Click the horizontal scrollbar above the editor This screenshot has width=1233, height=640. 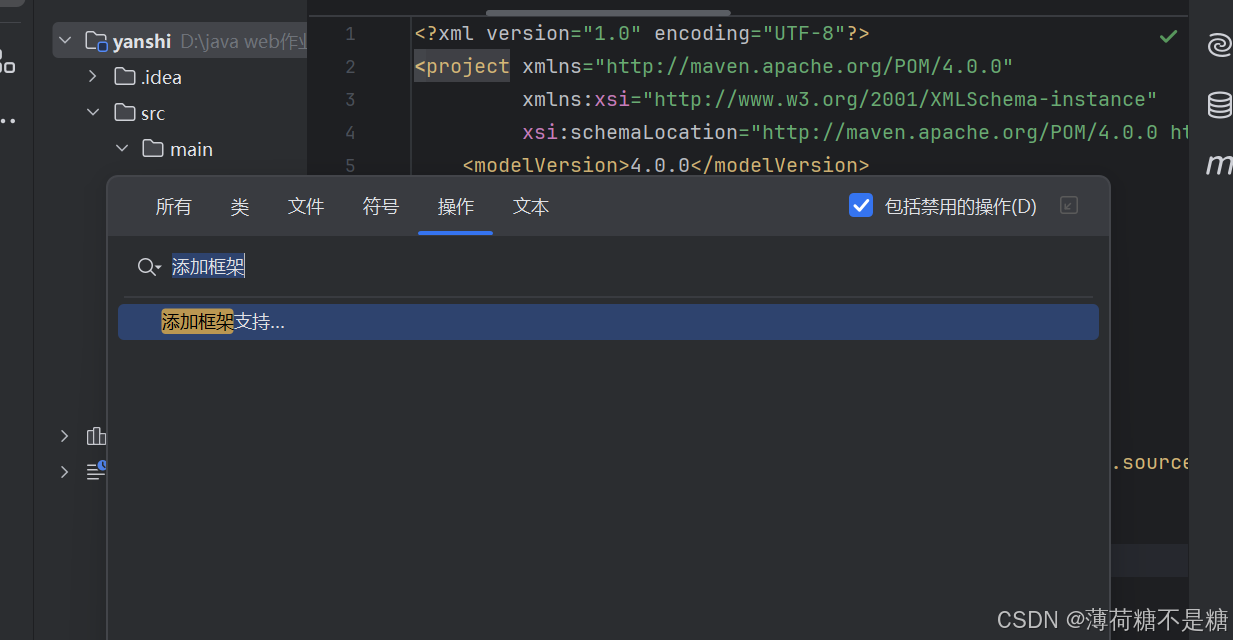pos(608,13)
